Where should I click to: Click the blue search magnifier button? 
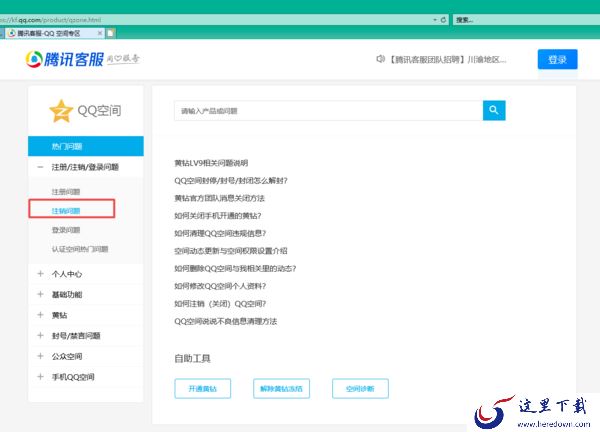(x=494, y=110)
